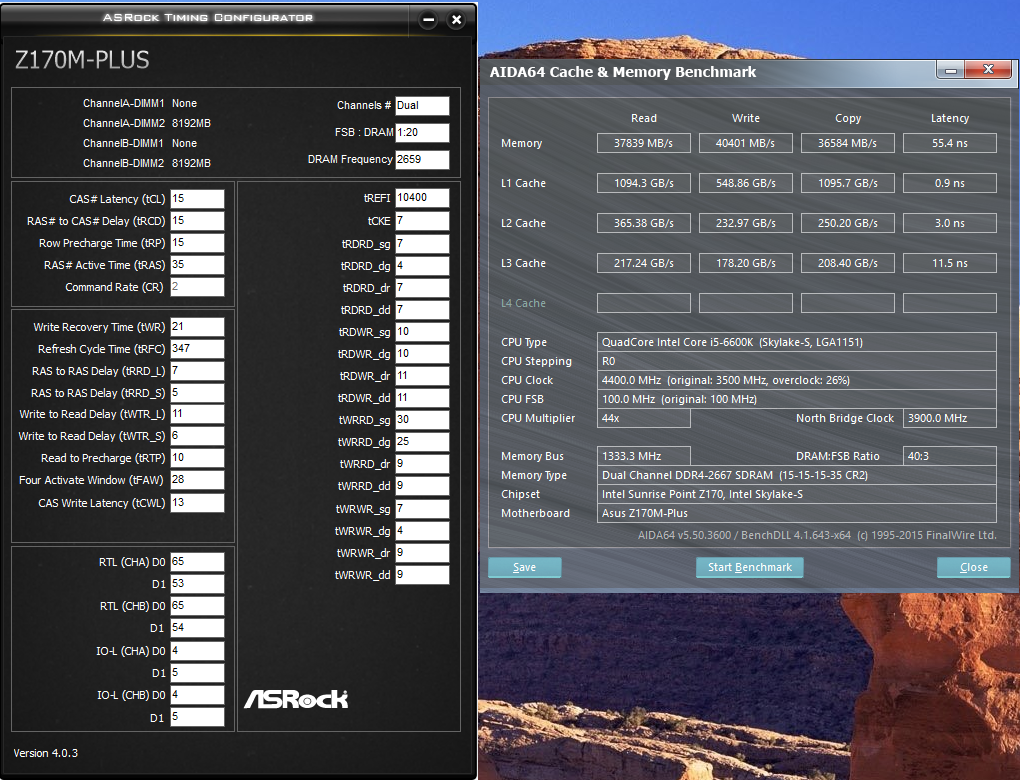Click the CPU Type value Intel Core i5-6600K

tap(797, 342)
